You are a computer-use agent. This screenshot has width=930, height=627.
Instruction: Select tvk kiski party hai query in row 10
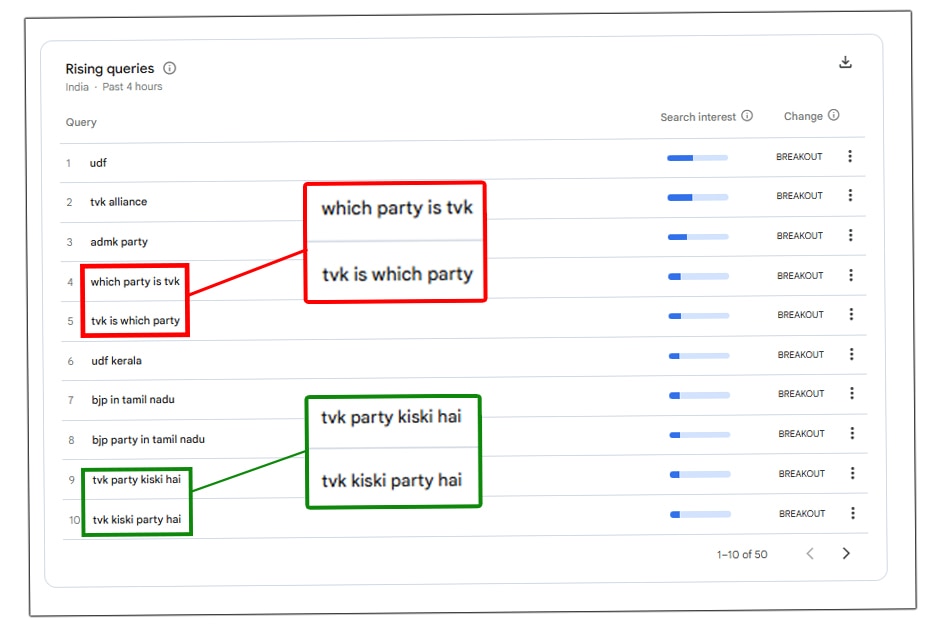tap(137, 520)
